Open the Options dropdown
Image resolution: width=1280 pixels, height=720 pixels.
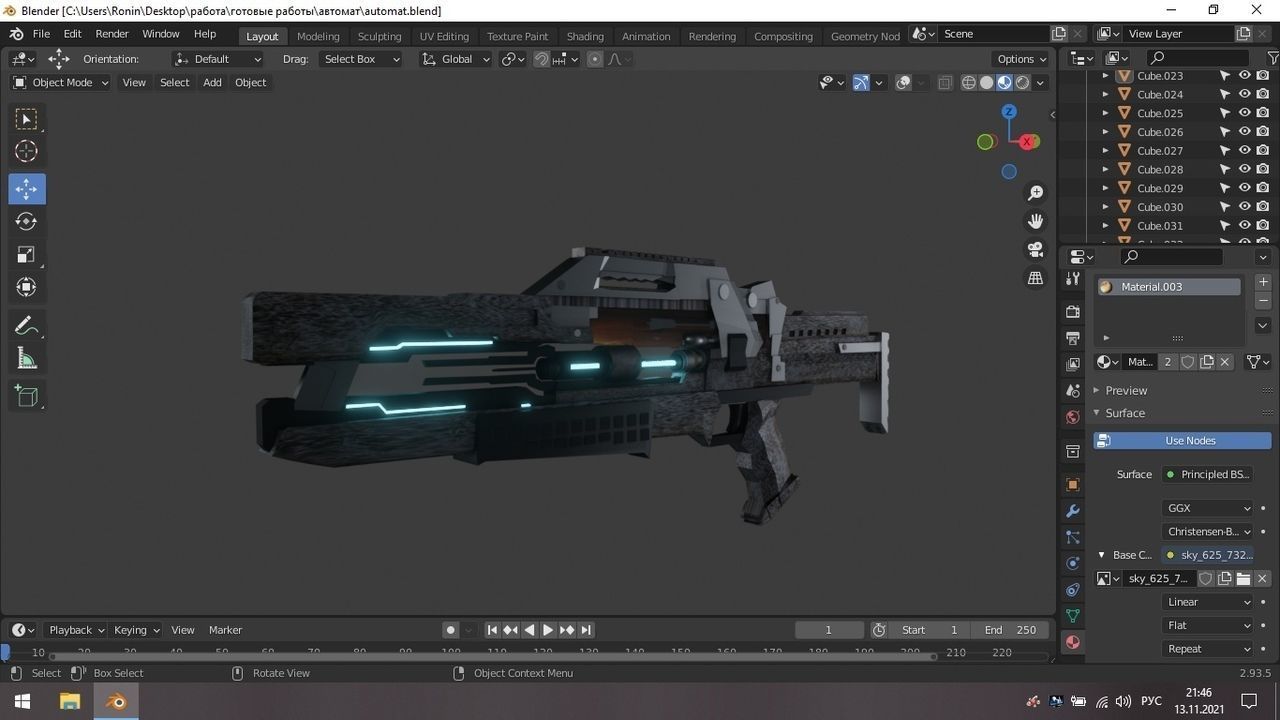click(x=1022, y=59)
